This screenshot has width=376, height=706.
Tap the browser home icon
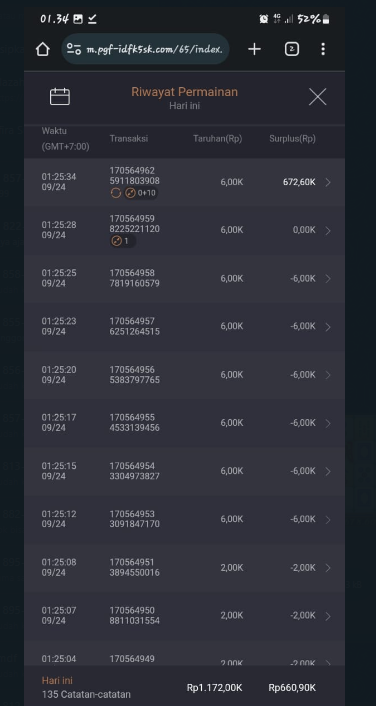point(43,49)
